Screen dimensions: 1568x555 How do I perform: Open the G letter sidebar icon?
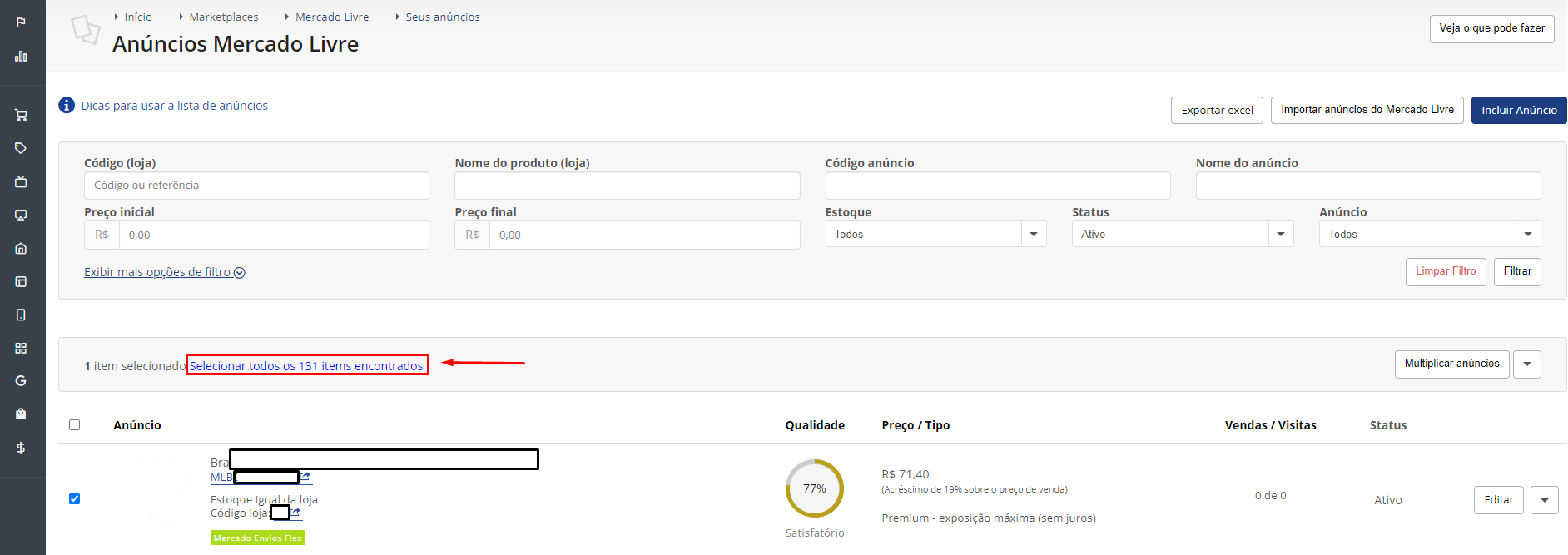click(x=21, y=381)
